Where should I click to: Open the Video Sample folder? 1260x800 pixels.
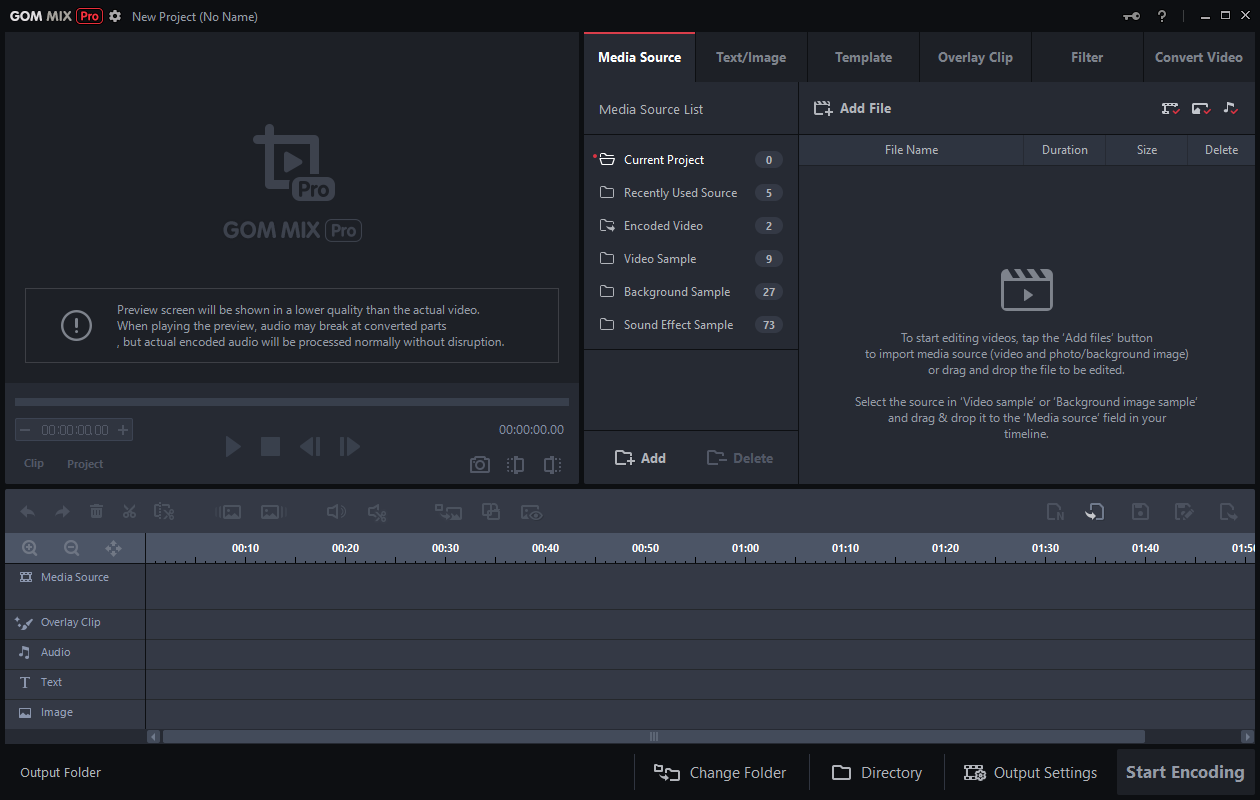pyautogui.click(x=659, y=259)
